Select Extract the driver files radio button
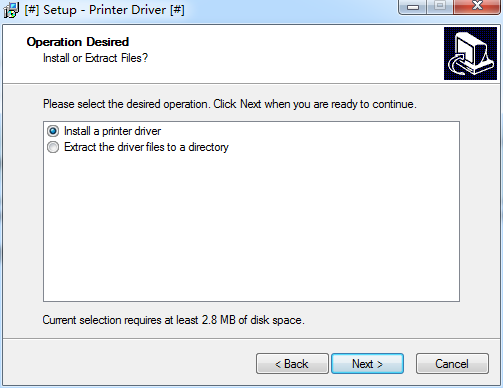The height and width of the screenshot is (388, 503). 53,147
